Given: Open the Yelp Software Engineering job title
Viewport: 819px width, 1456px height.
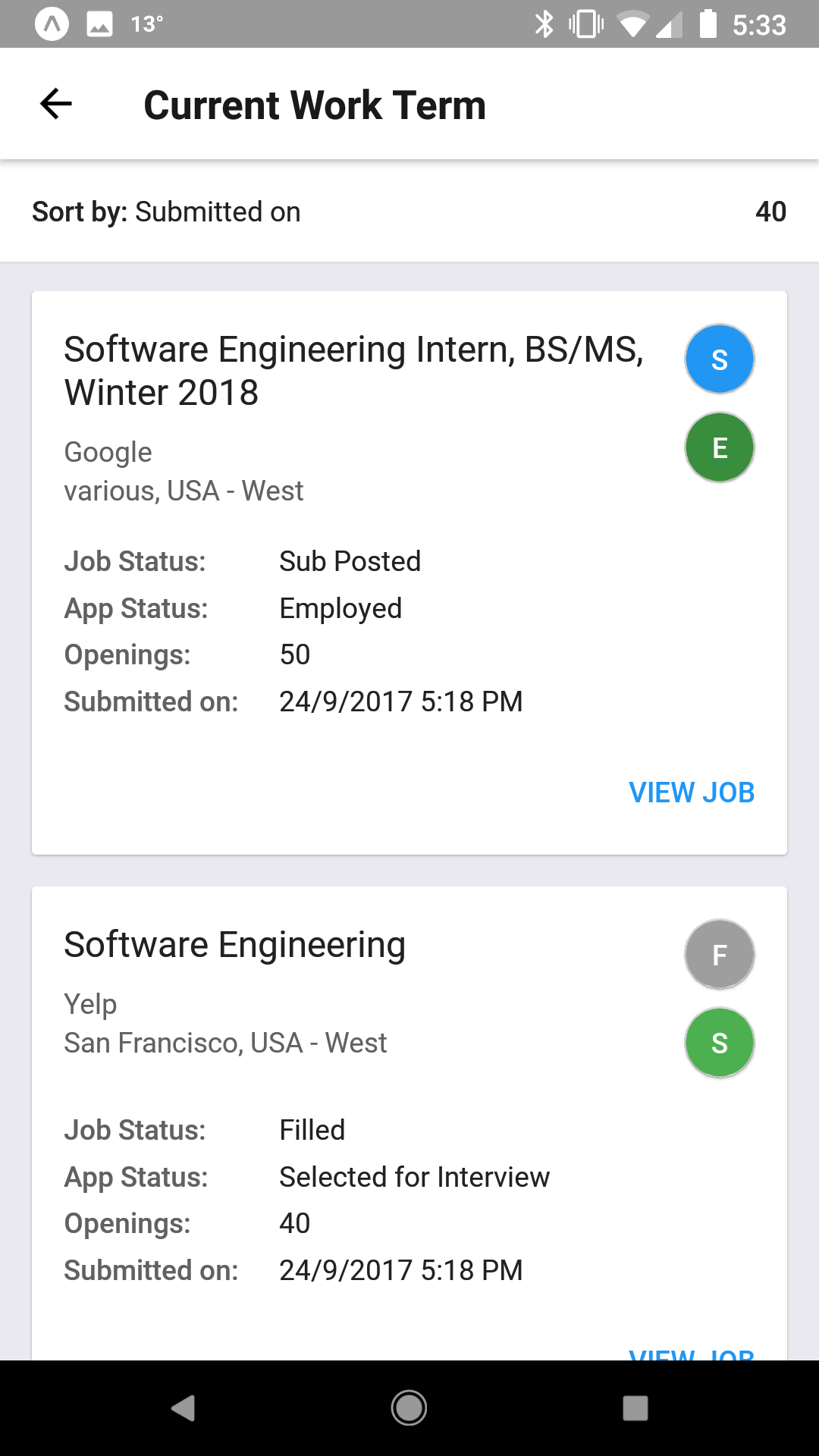Looking at the screenshot, I should coord(235,945).
